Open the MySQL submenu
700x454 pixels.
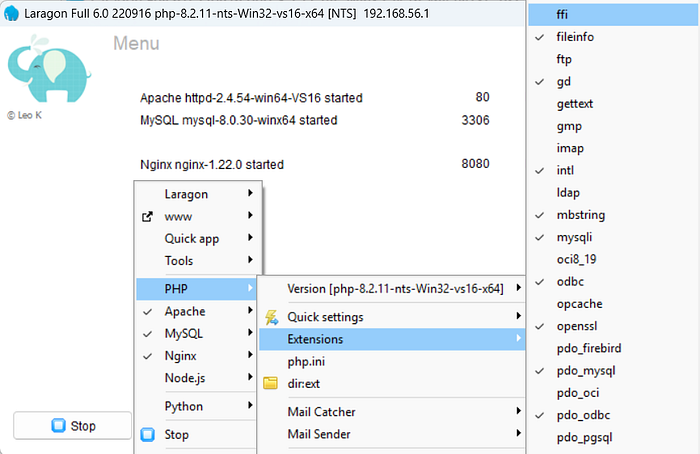196,333
